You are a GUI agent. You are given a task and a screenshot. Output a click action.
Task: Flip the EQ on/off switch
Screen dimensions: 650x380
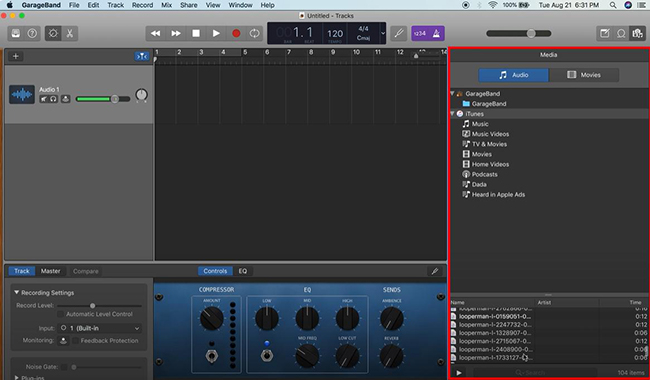pos(267,356)
